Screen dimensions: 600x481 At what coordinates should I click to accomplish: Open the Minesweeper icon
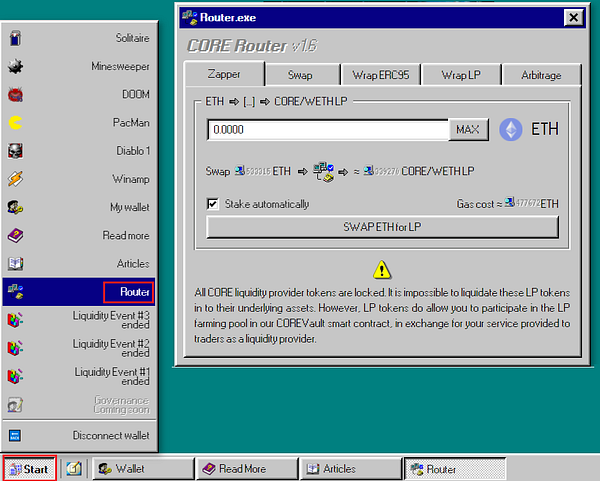pos(15,66)
